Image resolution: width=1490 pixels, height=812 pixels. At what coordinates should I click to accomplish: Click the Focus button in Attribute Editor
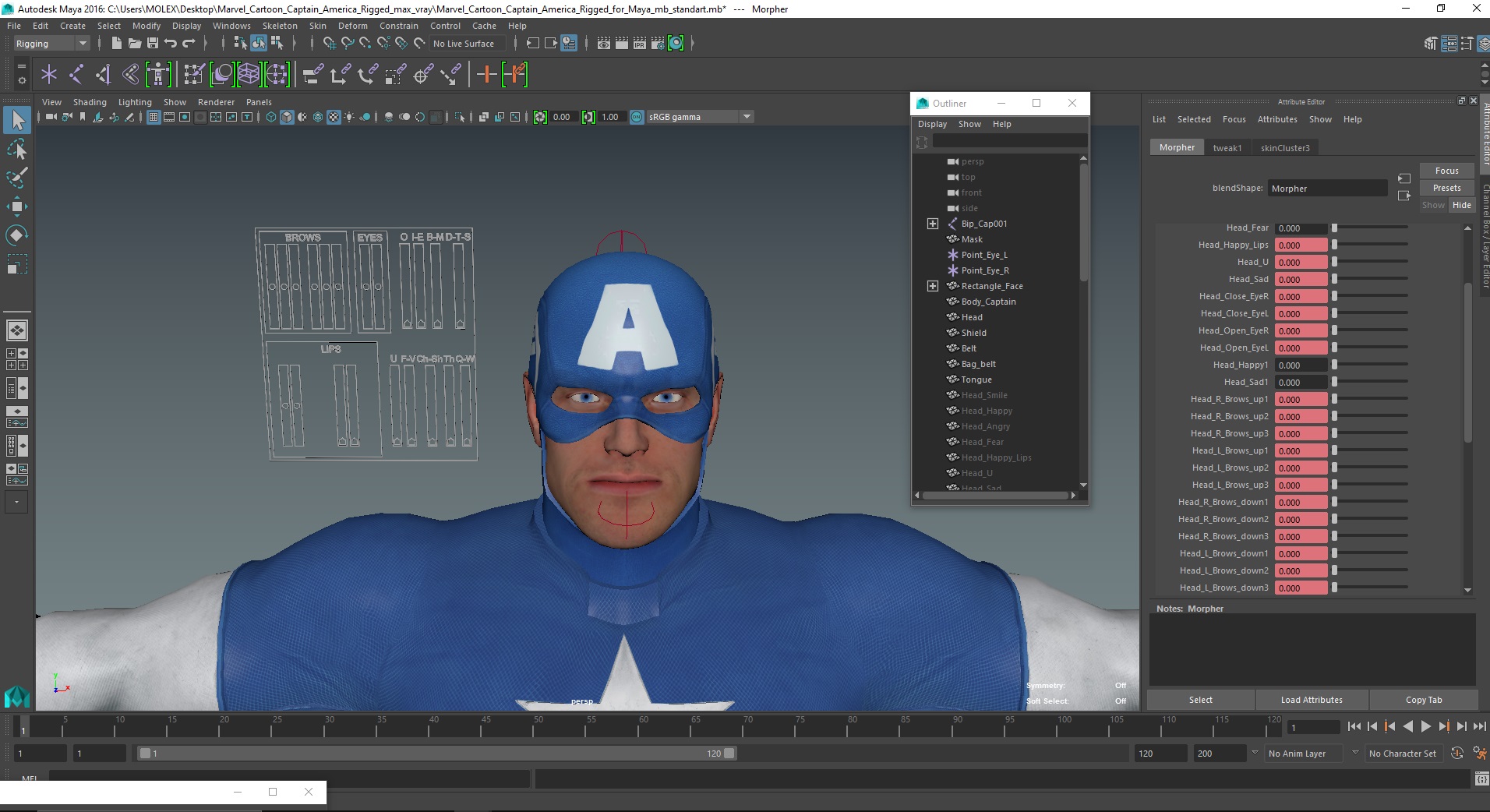coord(1446,171)
